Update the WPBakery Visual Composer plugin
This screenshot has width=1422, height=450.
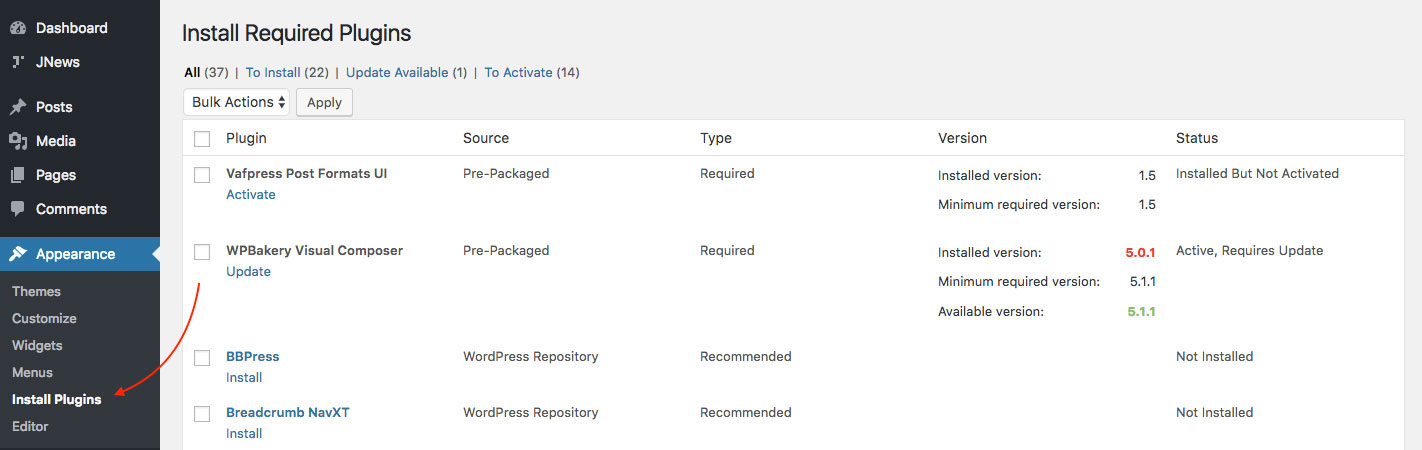[x=248, y=271]
